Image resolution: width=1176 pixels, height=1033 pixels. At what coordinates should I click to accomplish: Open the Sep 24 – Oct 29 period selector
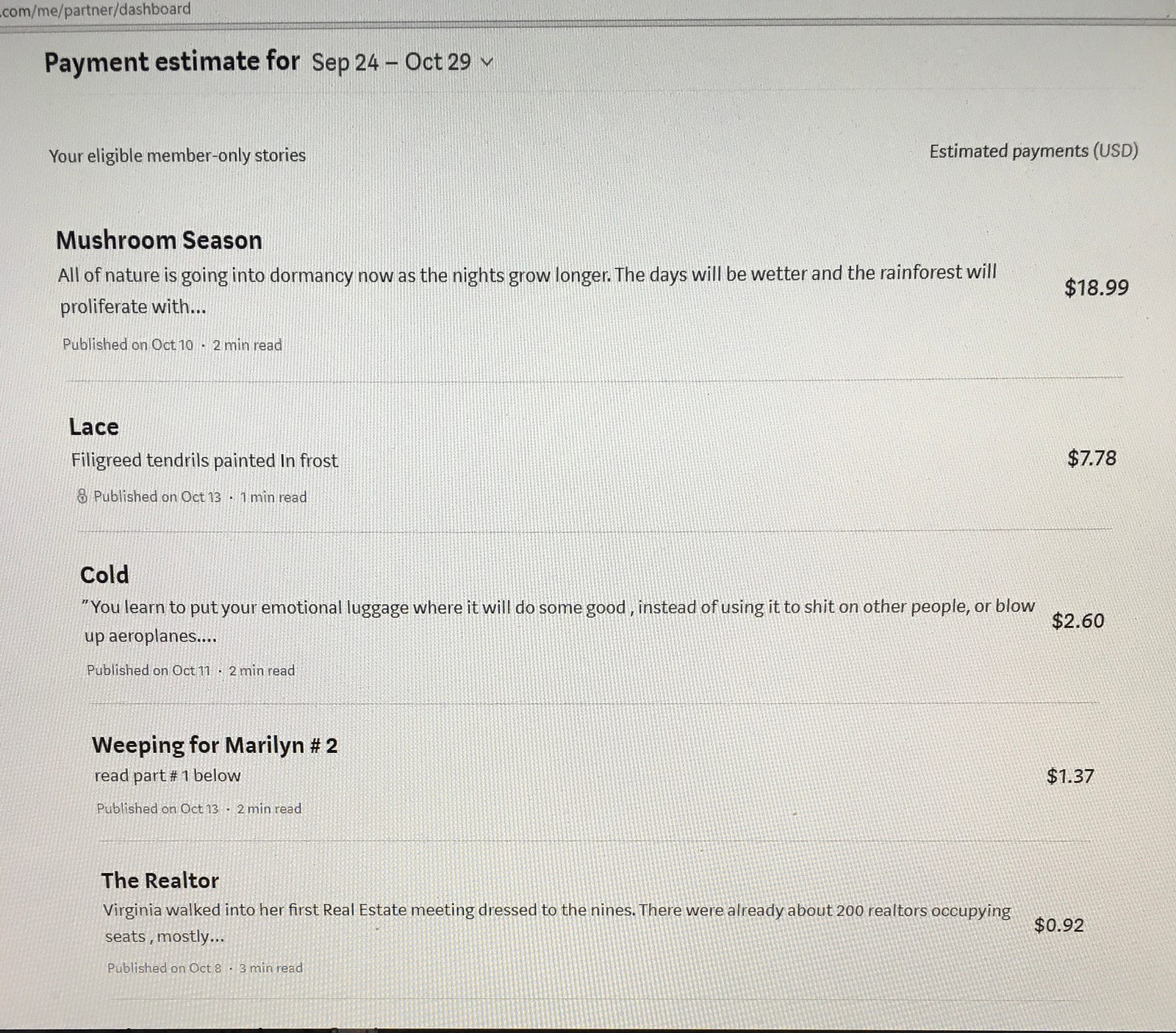coord(391,62)
